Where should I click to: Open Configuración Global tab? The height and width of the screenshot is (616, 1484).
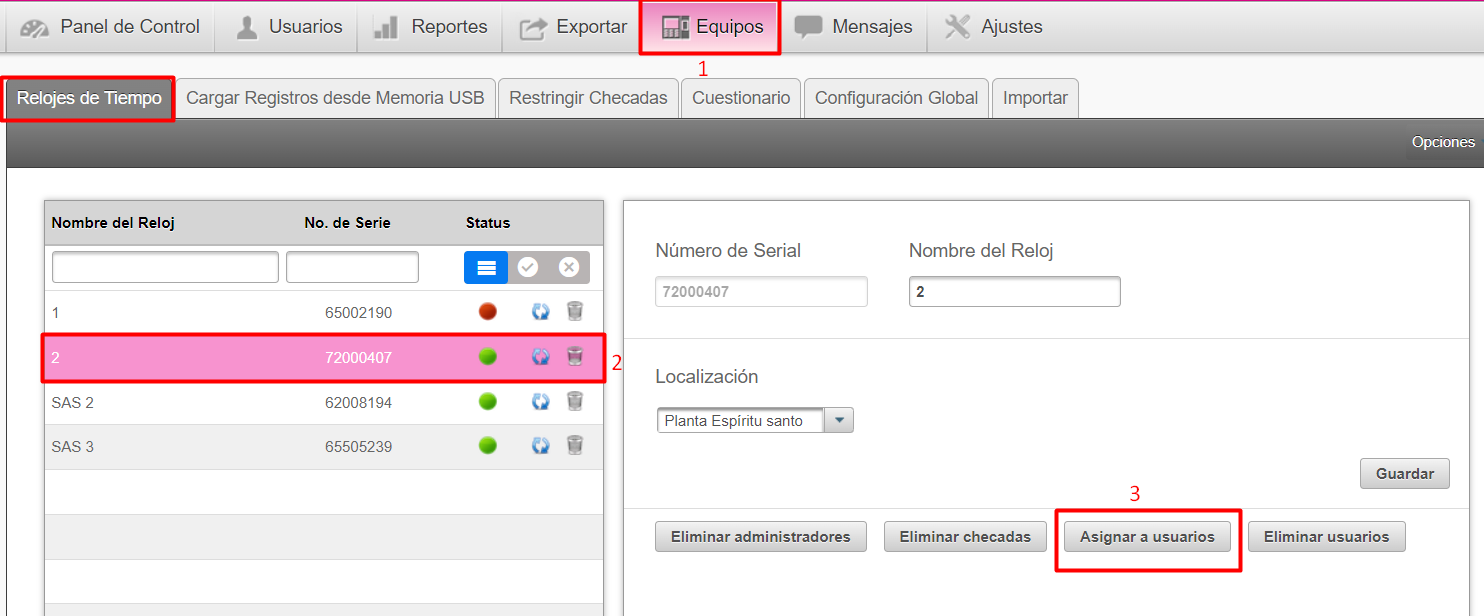896,98
